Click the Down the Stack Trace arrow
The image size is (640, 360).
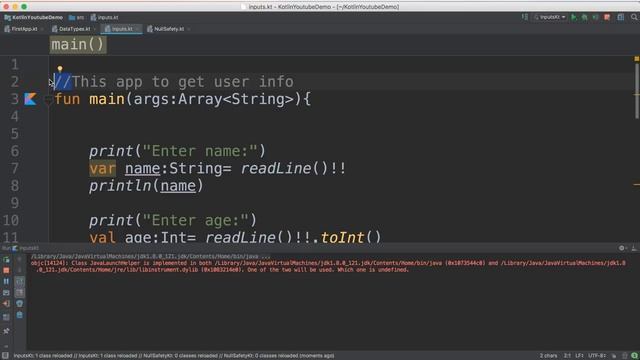pyautogui.click(x=20, y=270)
